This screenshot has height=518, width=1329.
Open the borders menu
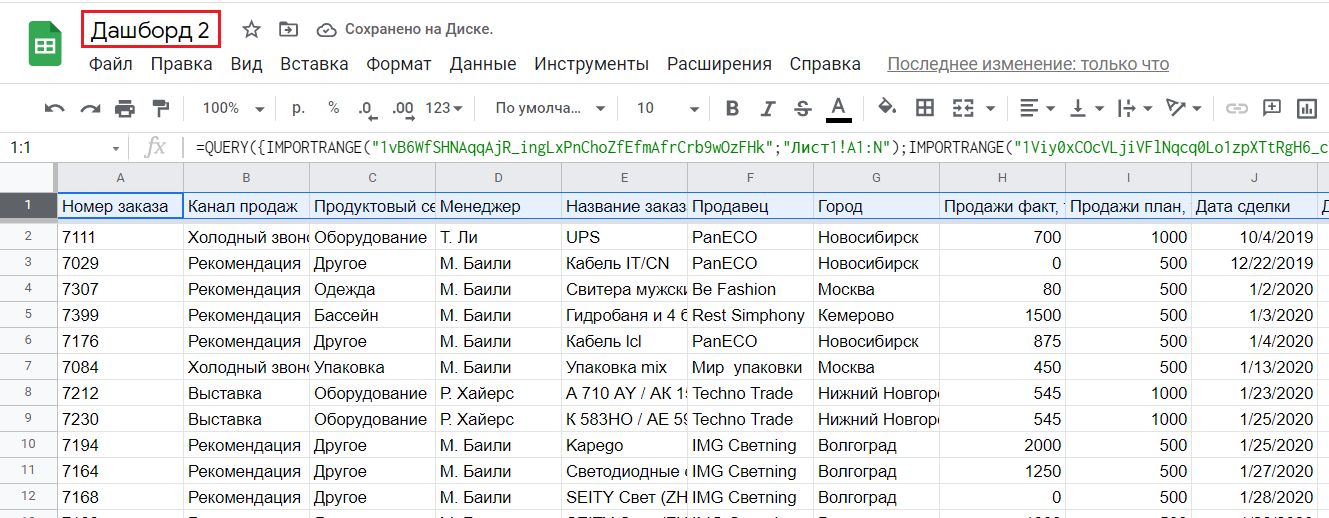click(925, 108)
